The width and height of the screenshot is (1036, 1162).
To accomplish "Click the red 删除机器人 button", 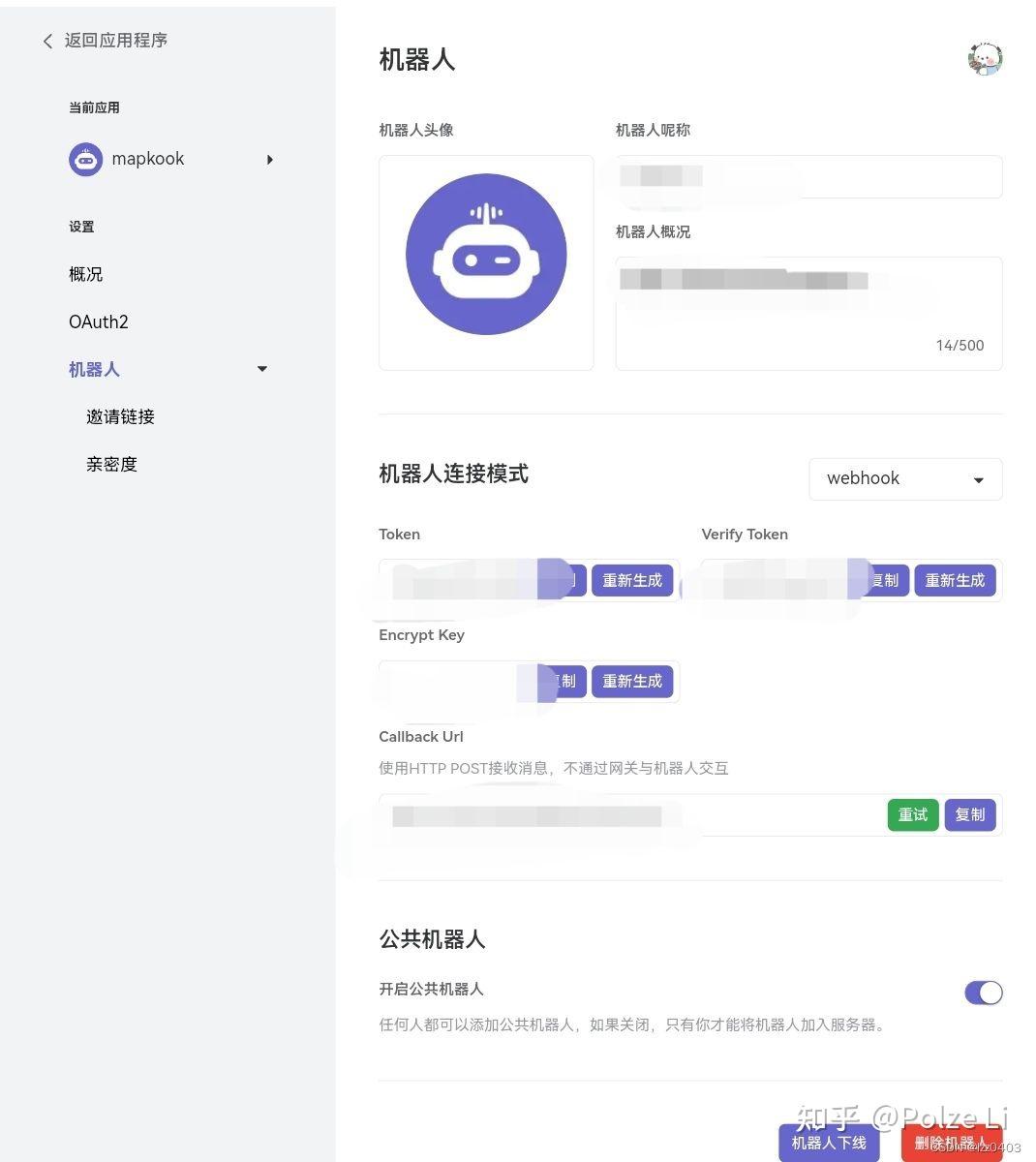I will pos(952,1143).
